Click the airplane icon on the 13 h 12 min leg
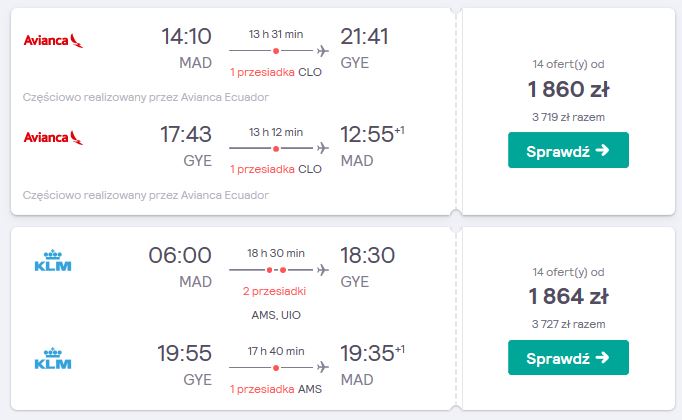 click(322, 148)
